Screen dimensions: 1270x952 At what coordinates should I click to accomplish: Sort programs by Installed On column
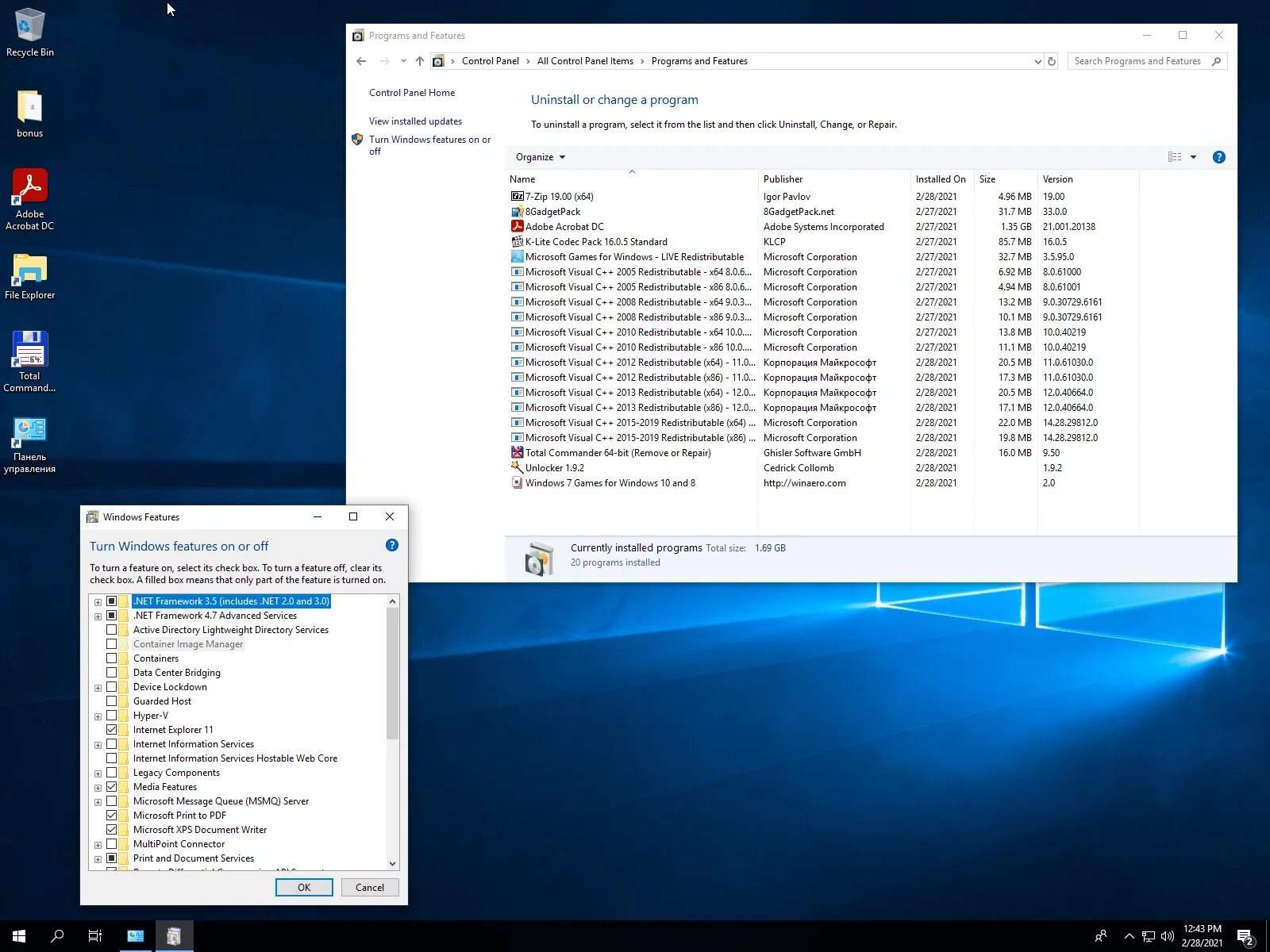[x=942, y=179]
